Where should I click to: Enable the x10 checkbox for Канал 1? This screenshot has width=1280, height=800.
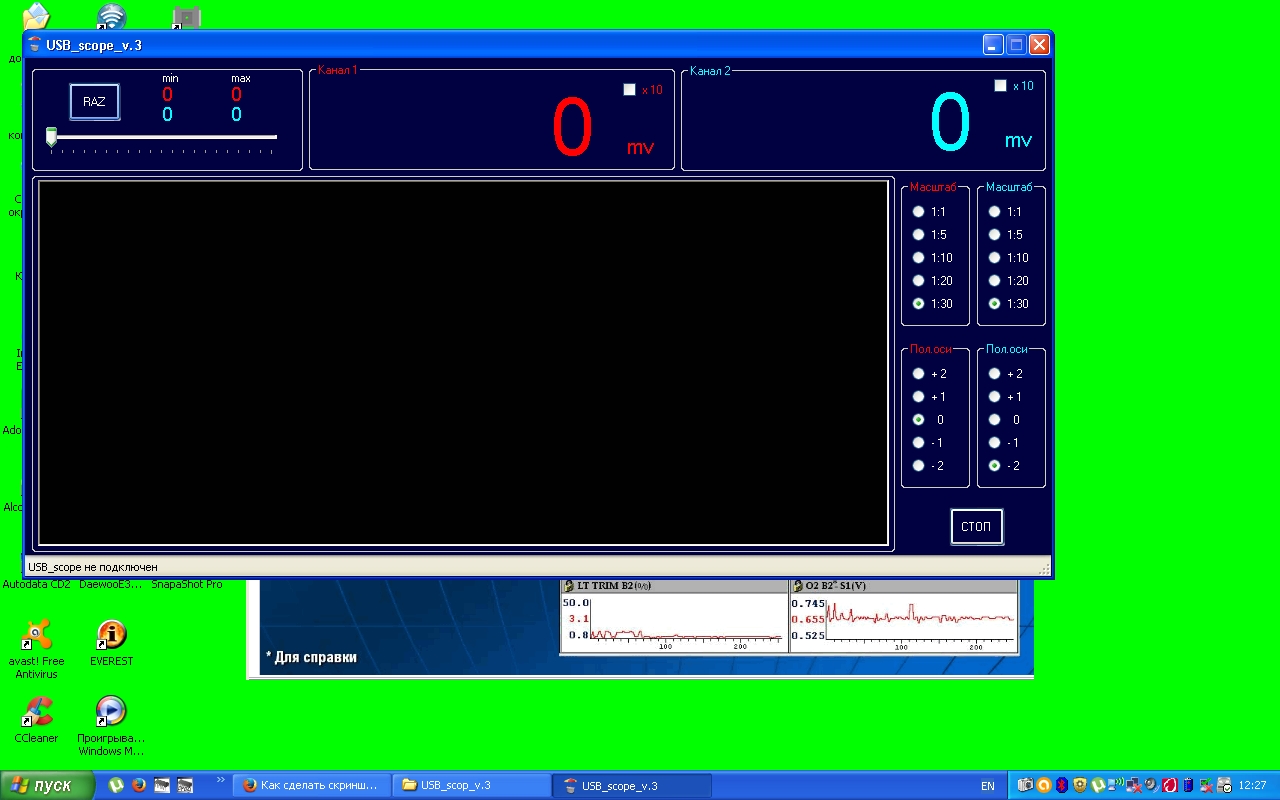pos(629,89)
